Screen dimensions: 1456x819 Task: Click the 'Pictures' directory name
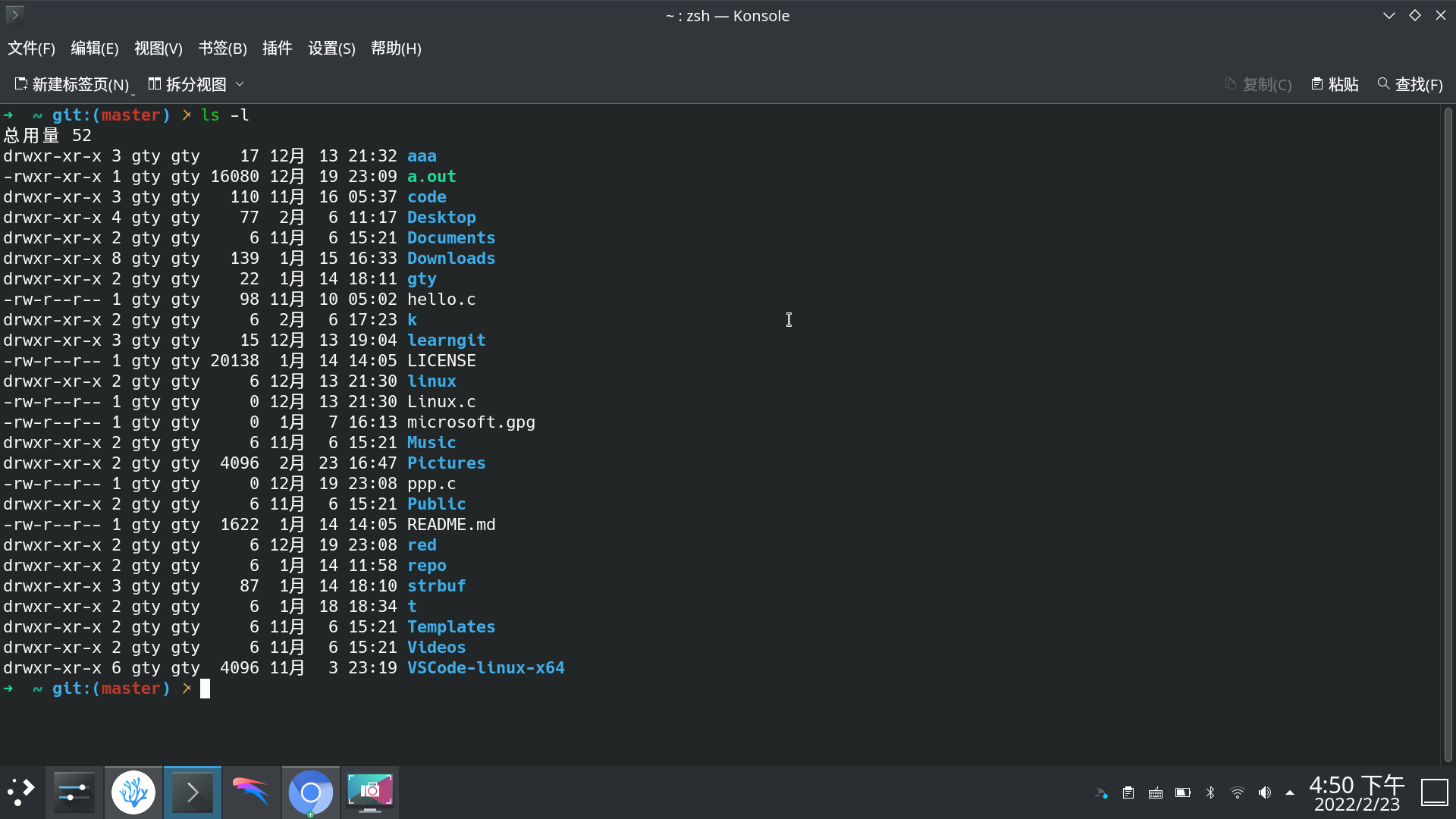[x=447, y=463]
